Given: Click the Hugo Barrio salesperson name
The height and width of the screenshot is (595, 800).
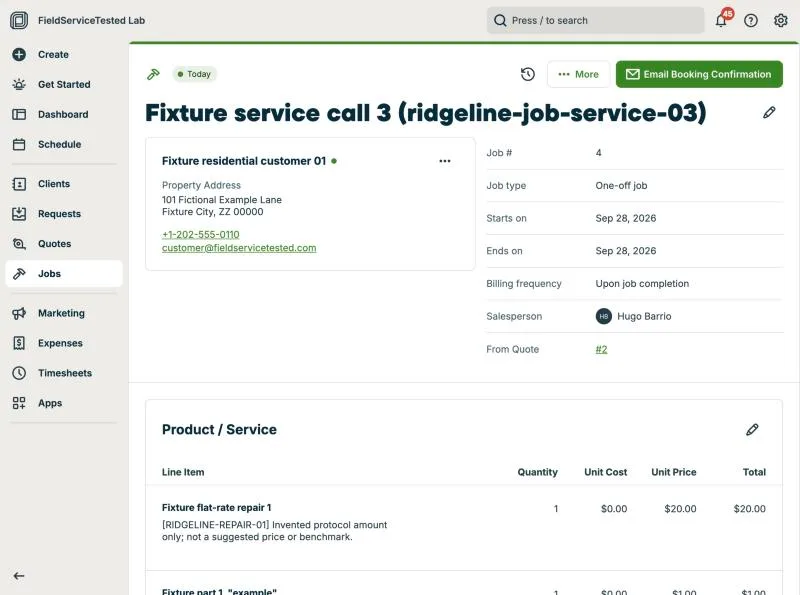Looking at the screenshot, I should pos(644,316).
